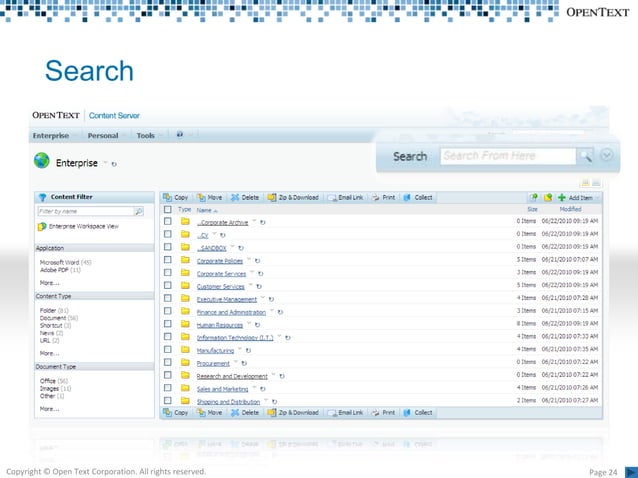The height and width of the screenshot is (478, 638).
Task: Click Collect in the bottom toolbar
Action: (418, 413)
